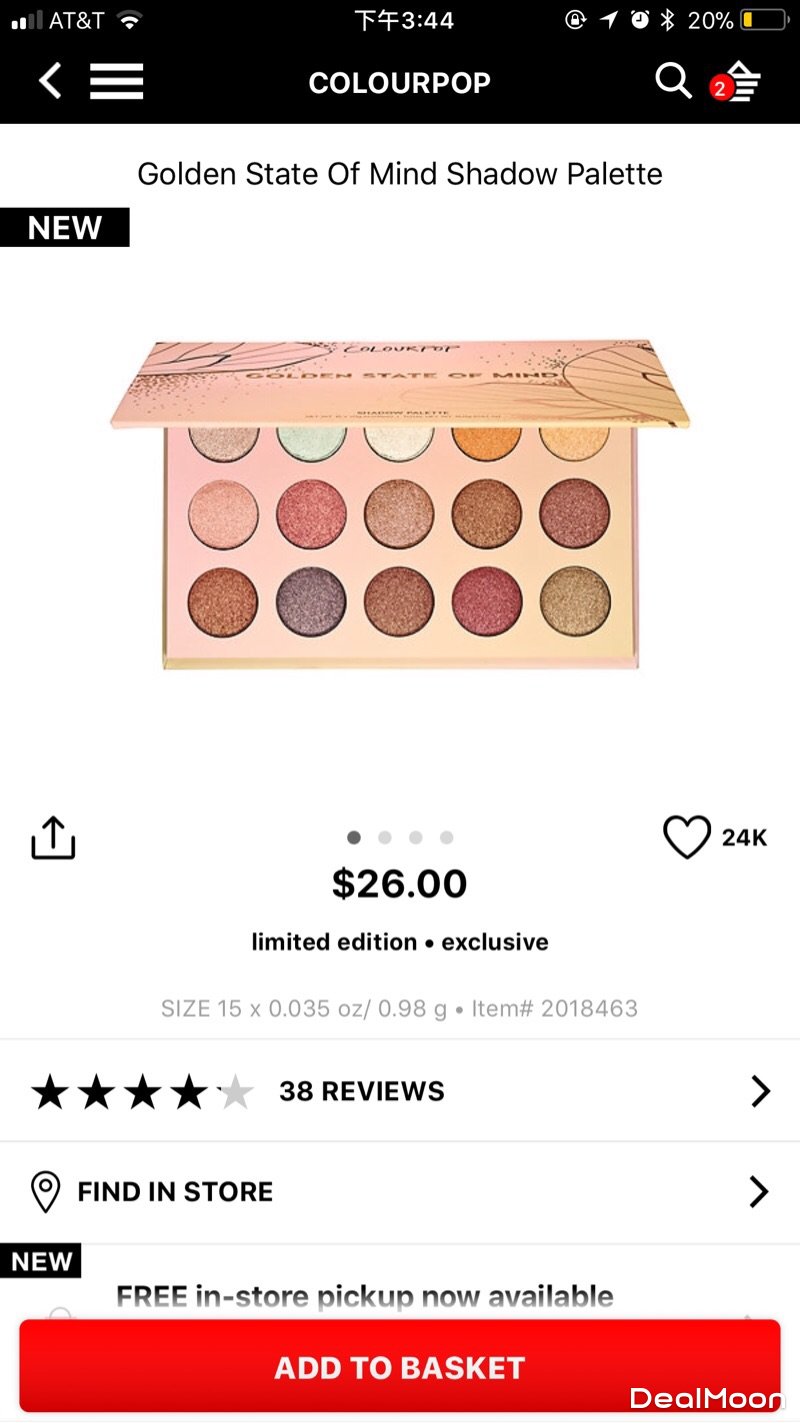Tap the 24K loves count

click(745, 838)
